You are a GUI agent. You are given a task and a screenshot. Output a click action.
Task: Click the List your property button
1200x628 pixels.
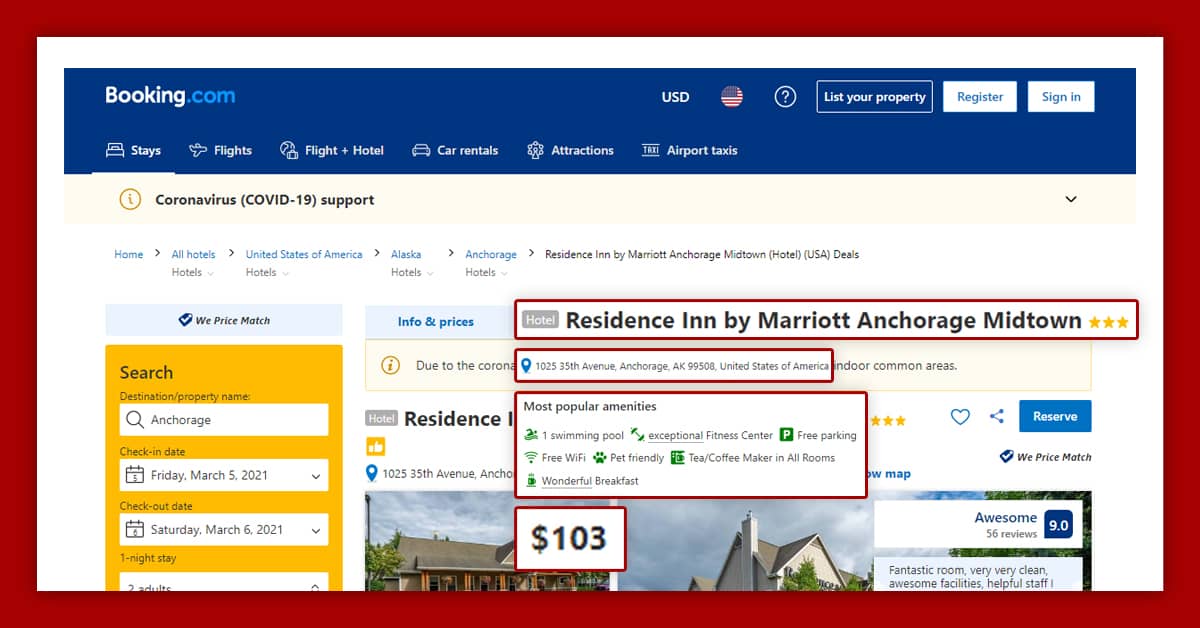(874, 97)
